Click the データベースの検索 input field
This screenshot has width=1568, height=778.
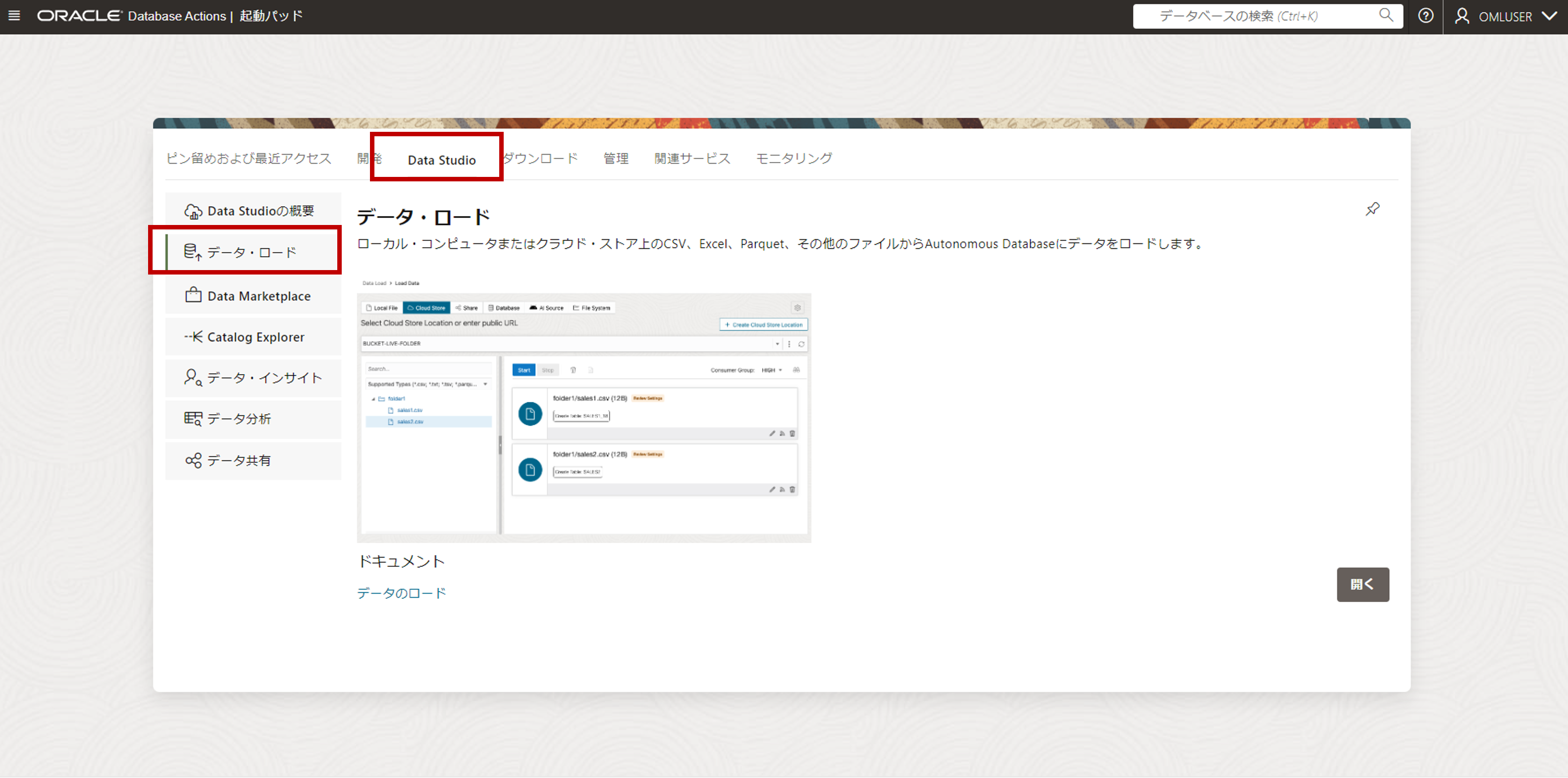(1254, 16)
